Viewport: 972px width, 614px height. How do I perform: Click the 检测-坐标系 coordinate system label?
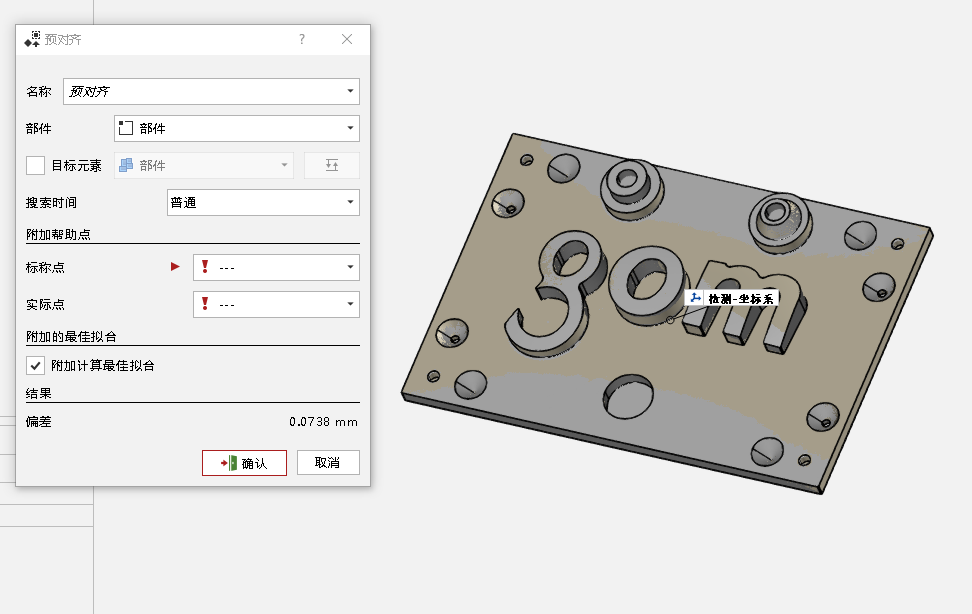[733, 298]
